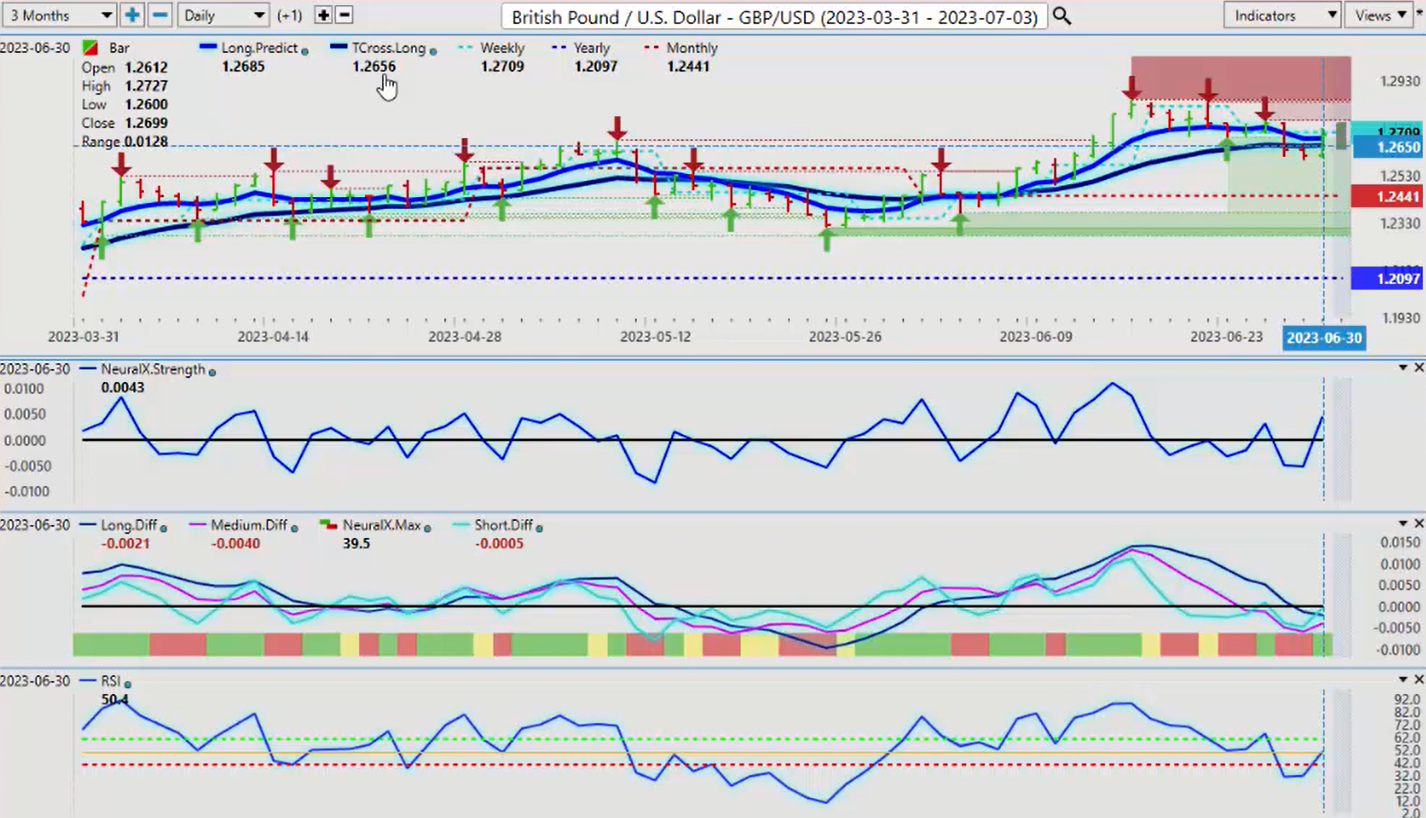Click the Bar chart type icon

pos(90,48)
